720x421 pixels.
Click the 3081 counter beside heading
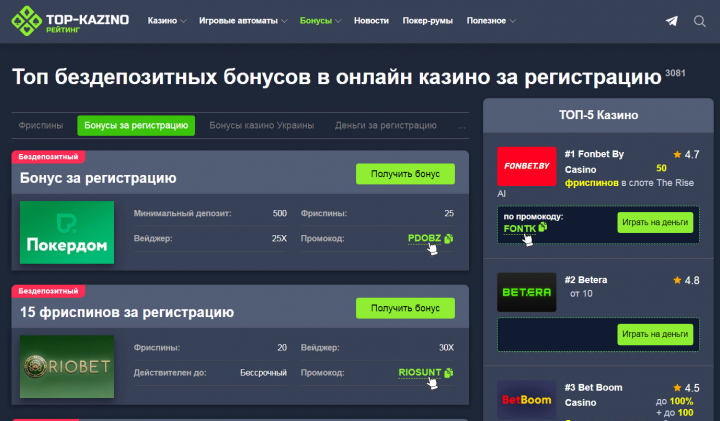point(675,73)
